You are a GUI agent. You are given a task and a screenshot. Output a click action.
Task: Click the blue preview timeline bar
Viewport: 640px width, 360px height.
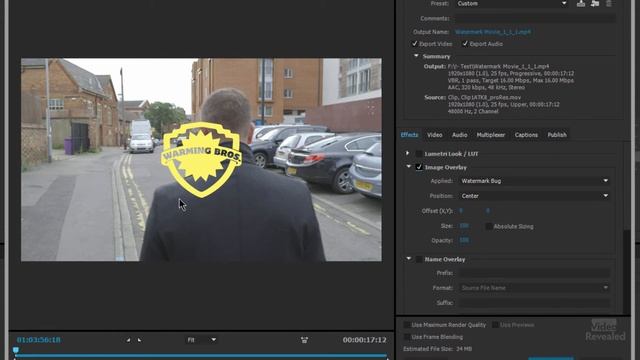tap(201, 356)
